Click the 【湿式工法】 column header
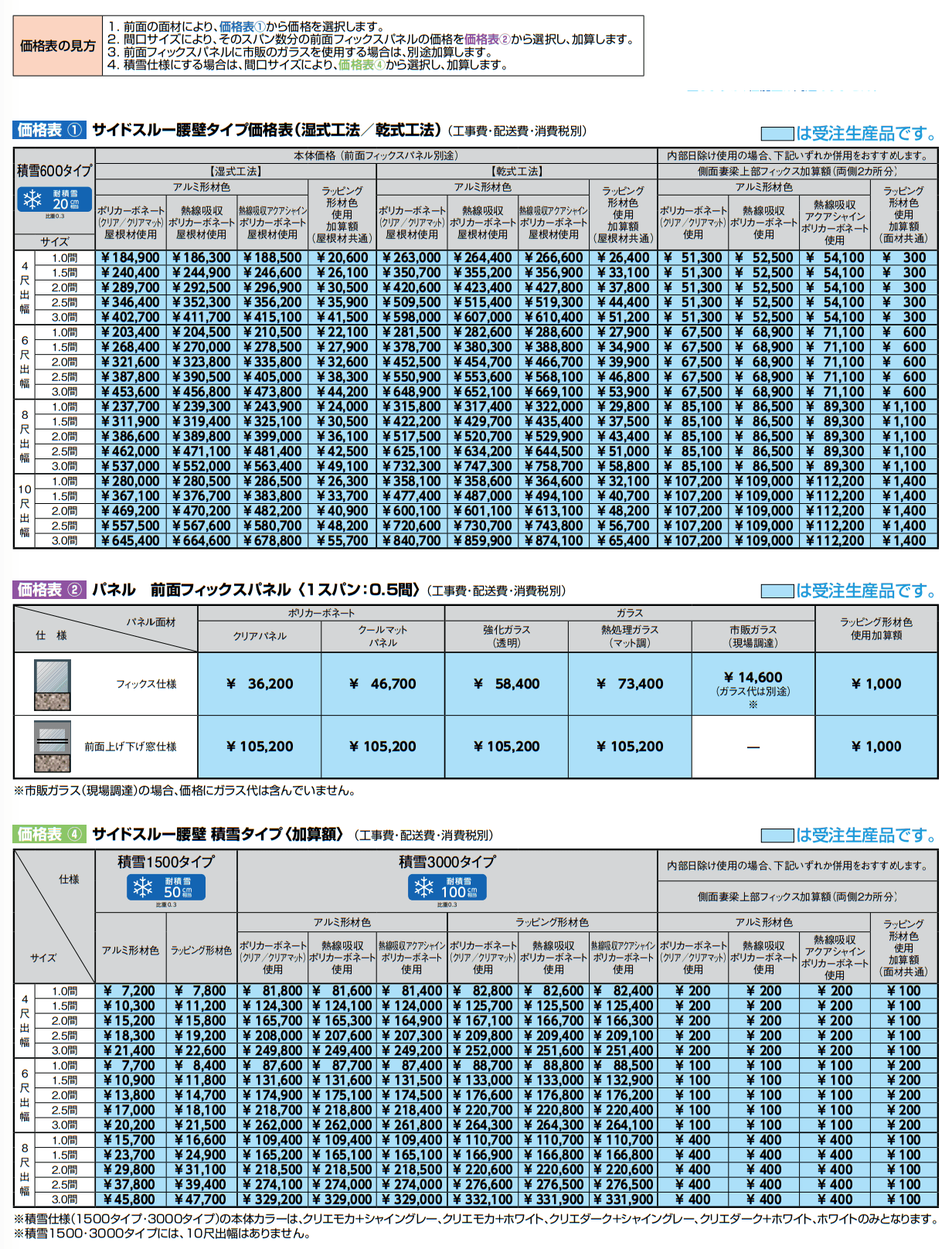This screenshot has width=952, height=1249. coord(236,172)
